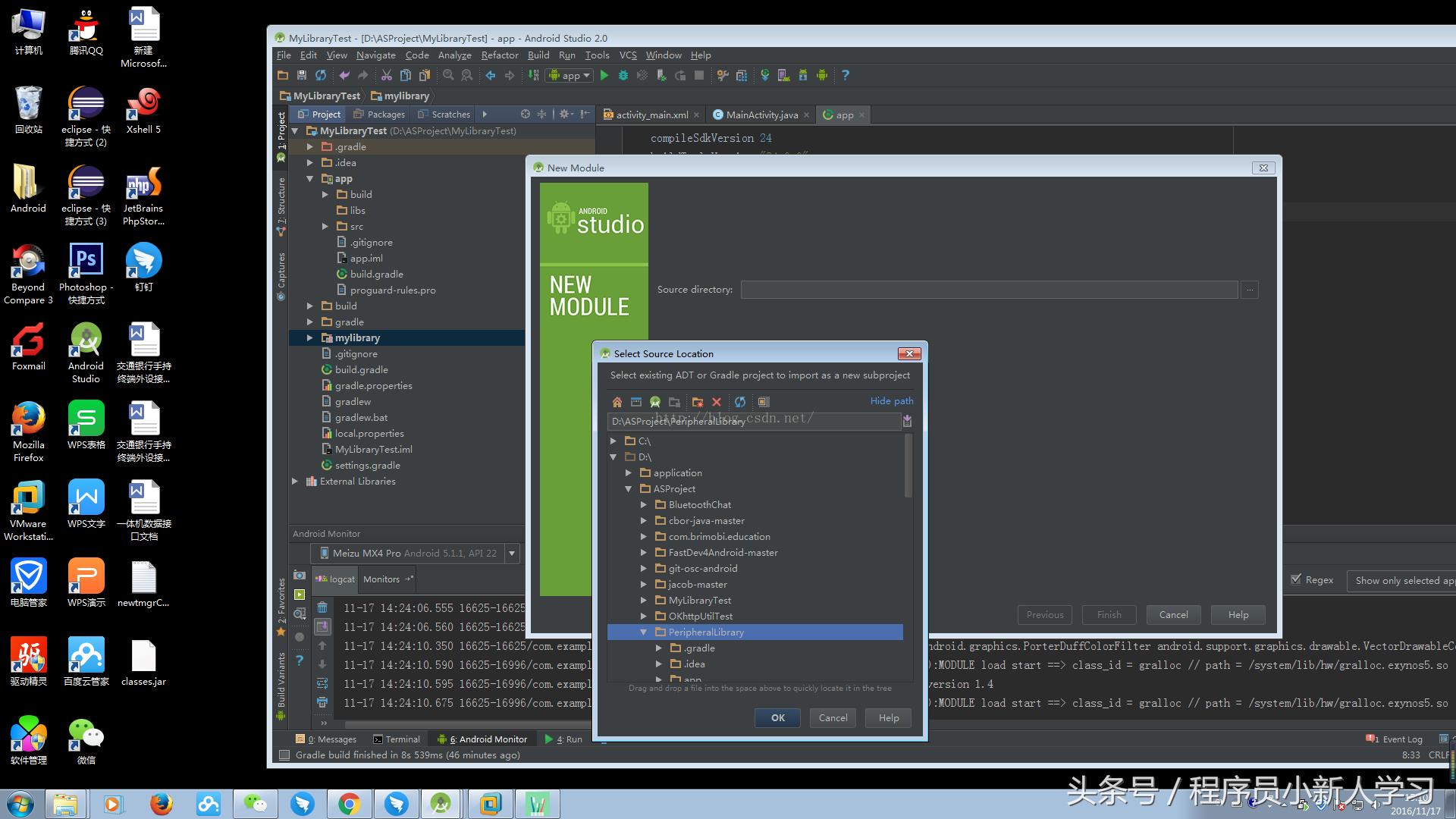
Task: Open the Sync Project with Gradle Files icon
Action: (x=765, y=75)
